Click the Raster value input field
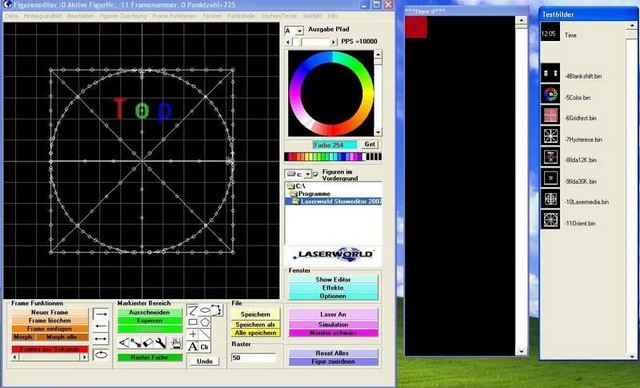The height and width of the screenshot is (388, 640). [253, 357]
